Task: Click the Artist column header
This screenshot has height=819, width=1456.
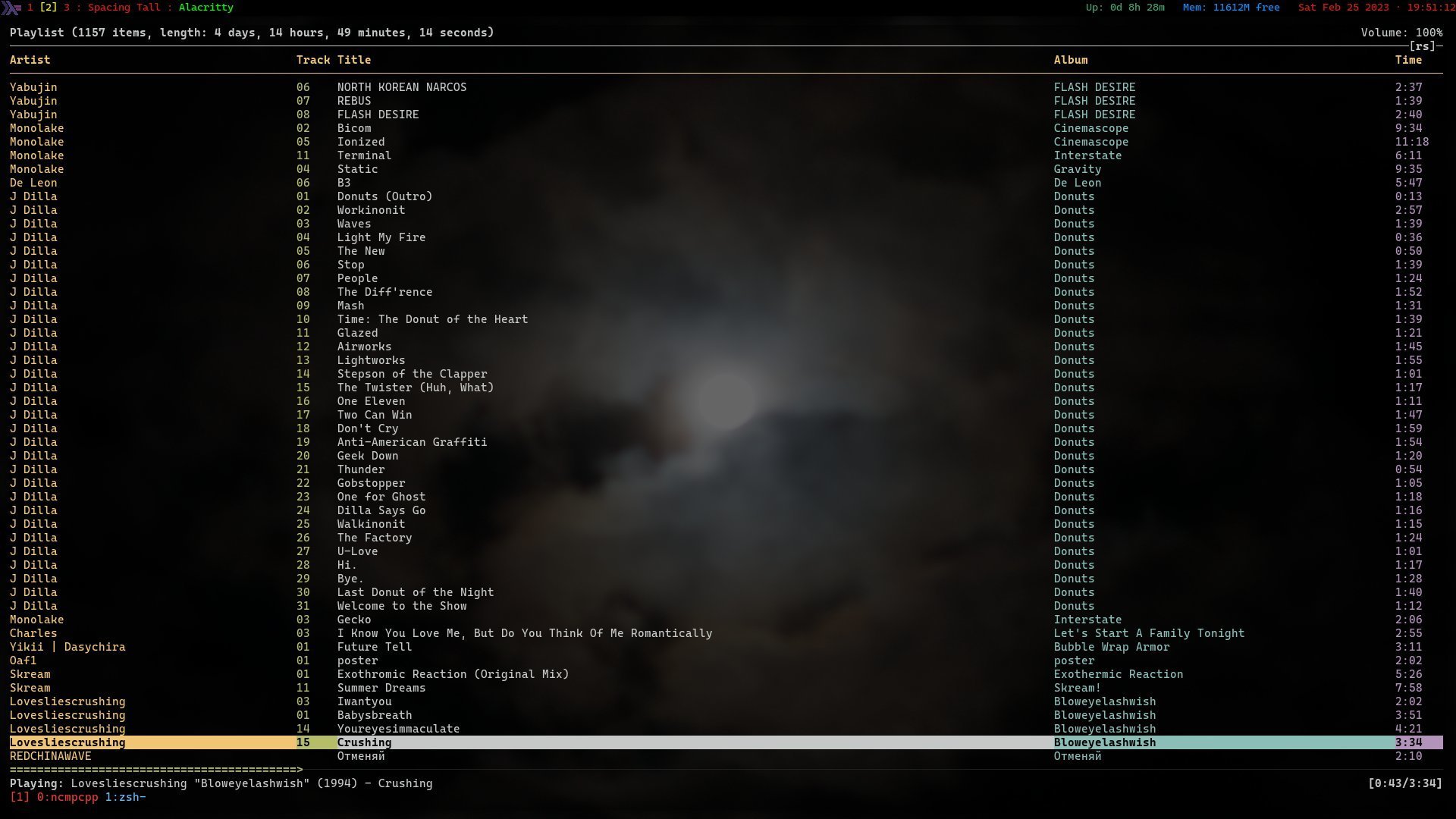Action: click(x=30, y=60)
